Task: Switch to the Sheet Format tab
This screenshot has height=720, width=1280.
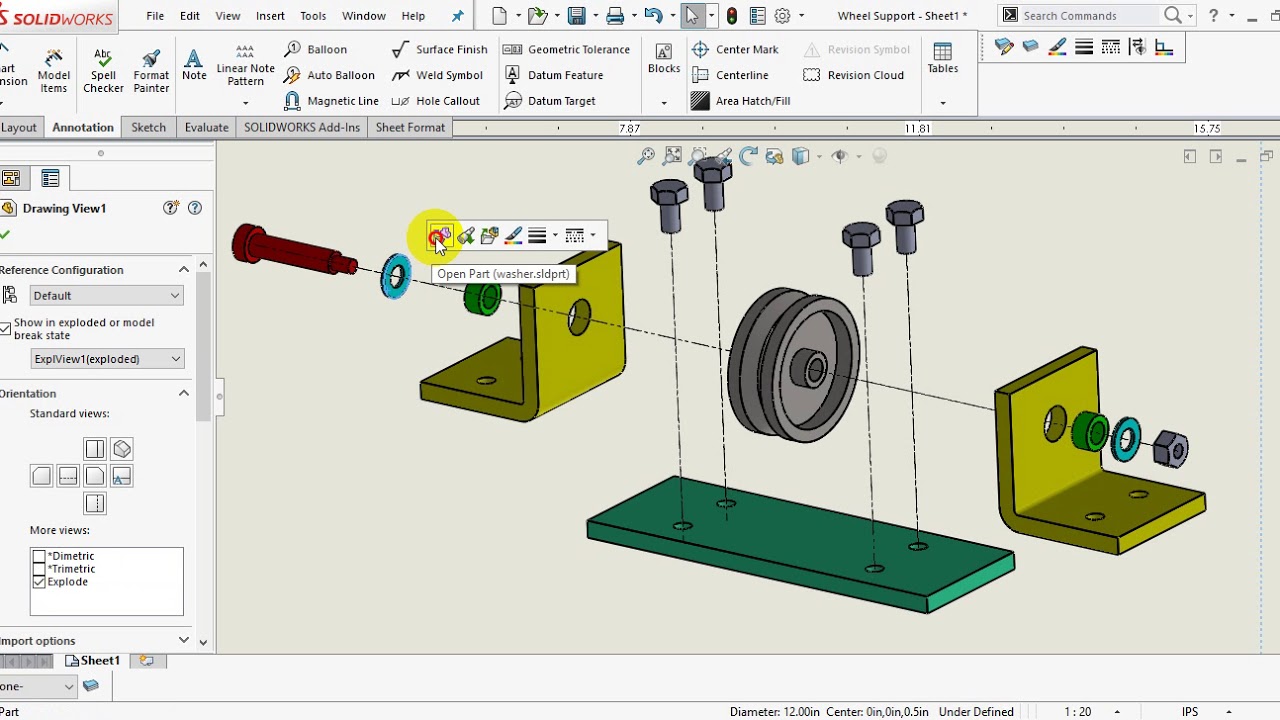Action: pos(410,127)
